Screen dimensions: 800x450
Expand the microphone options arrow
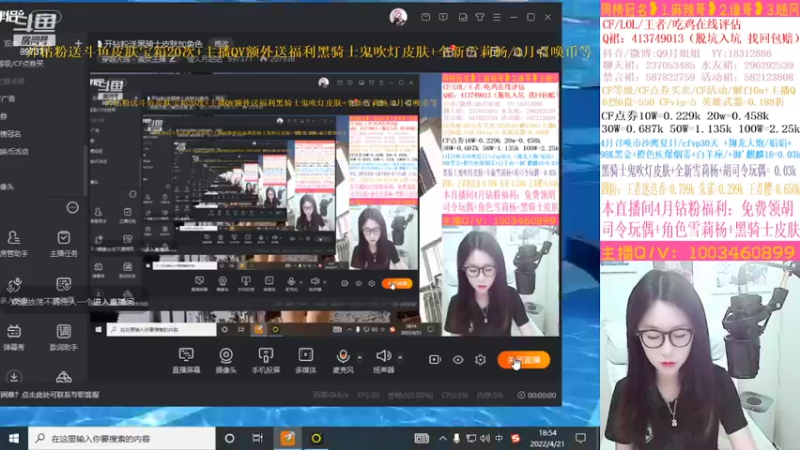point(360,358)
